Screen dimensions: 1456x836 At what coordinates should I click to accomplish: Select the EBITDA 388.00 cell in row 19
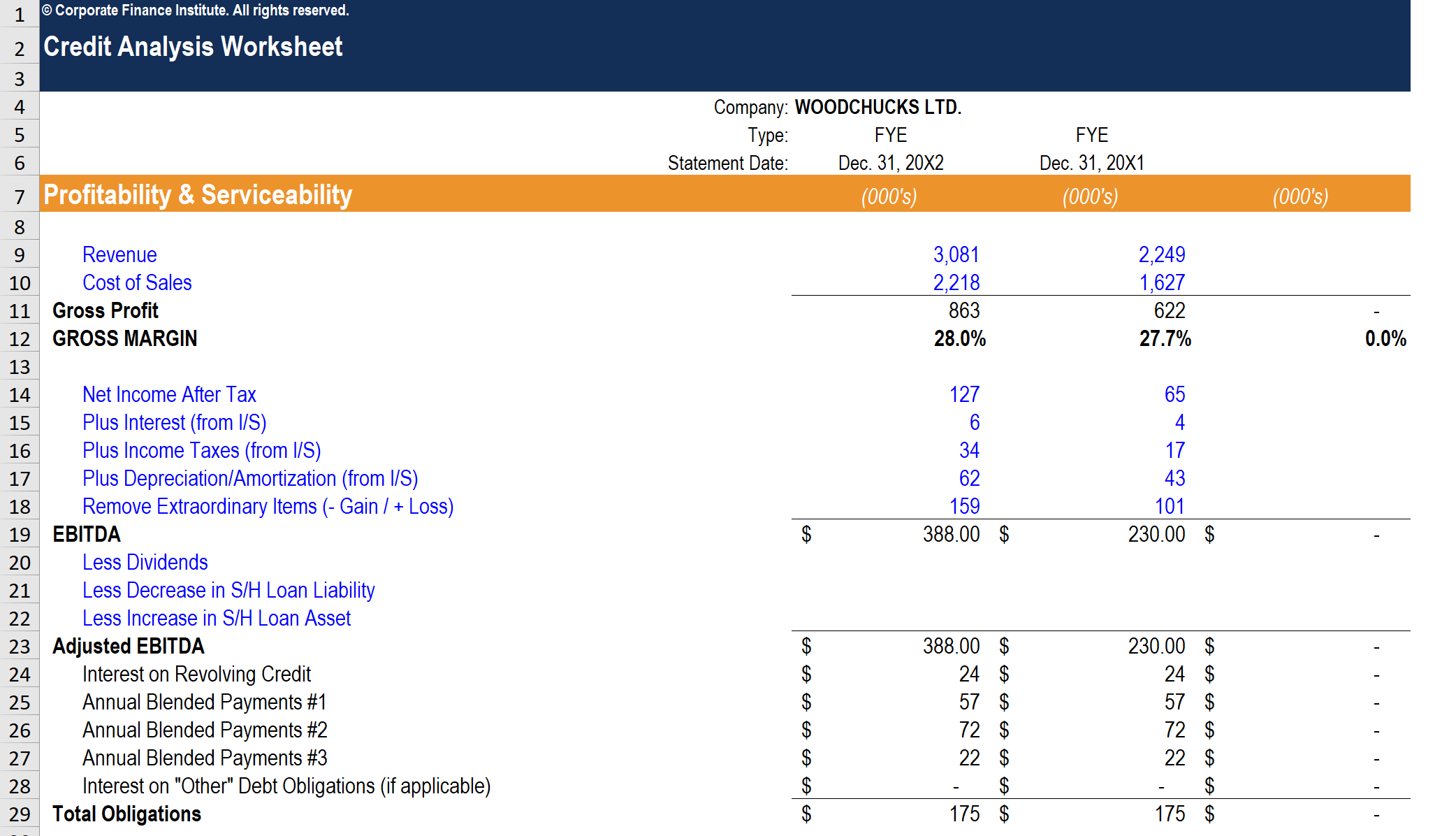point(950,534)
